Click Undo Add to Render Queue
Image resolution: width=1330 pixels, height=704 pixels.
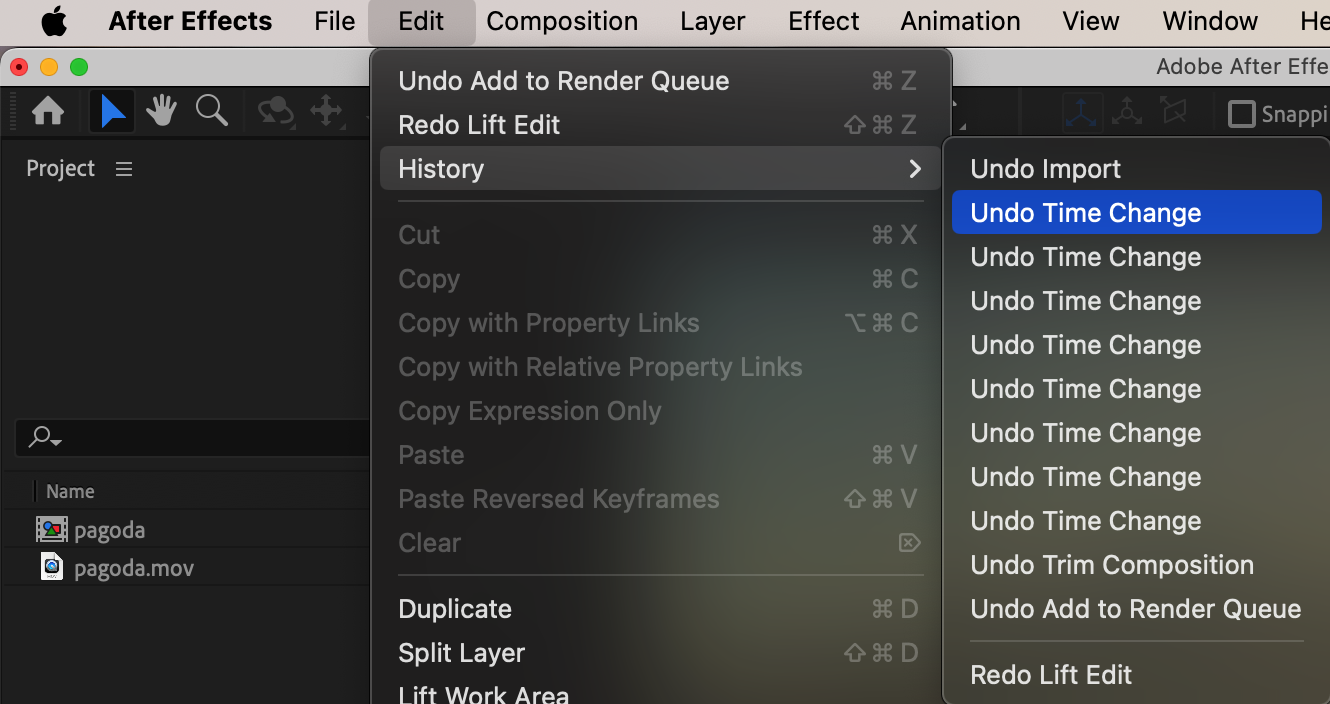point(563,81)
